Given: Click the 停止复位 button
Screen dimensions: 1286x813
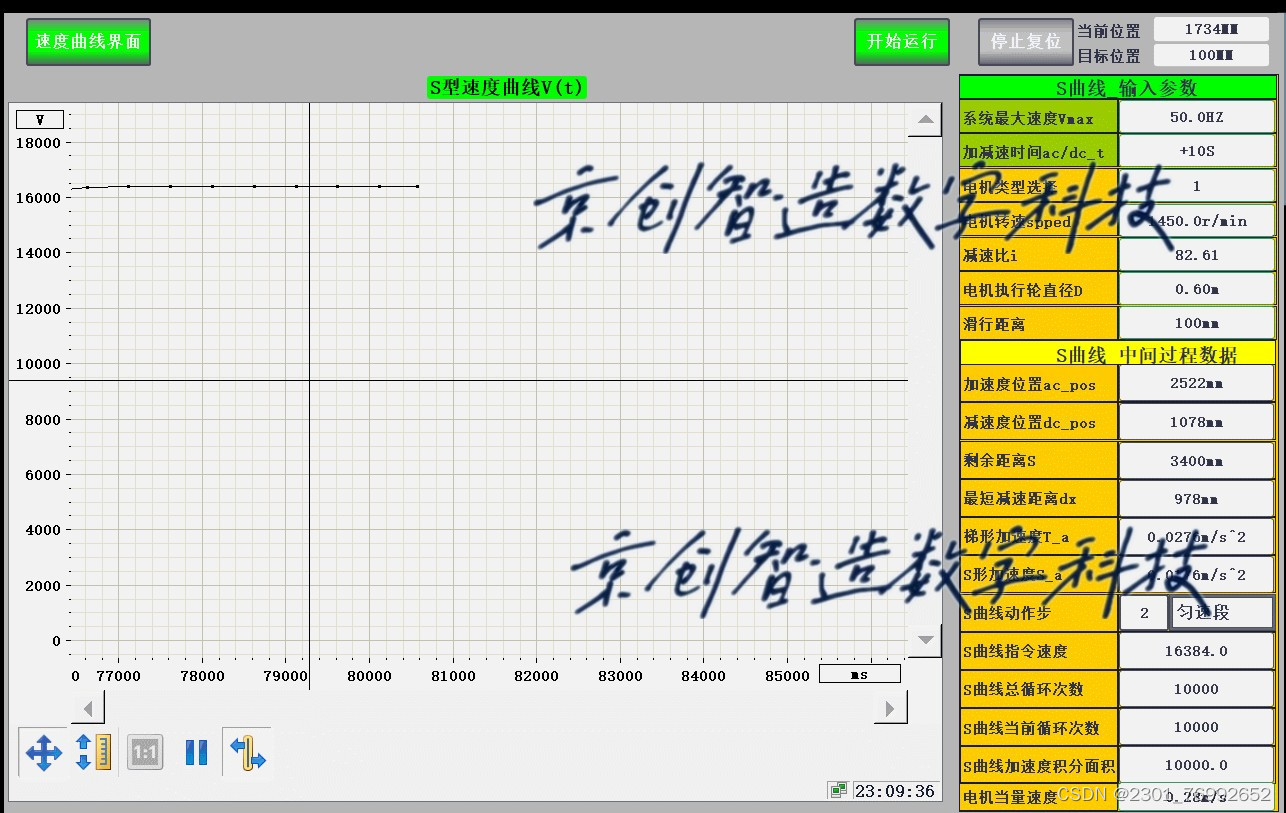Looking at the screenshot, I should coord(1025,42).
